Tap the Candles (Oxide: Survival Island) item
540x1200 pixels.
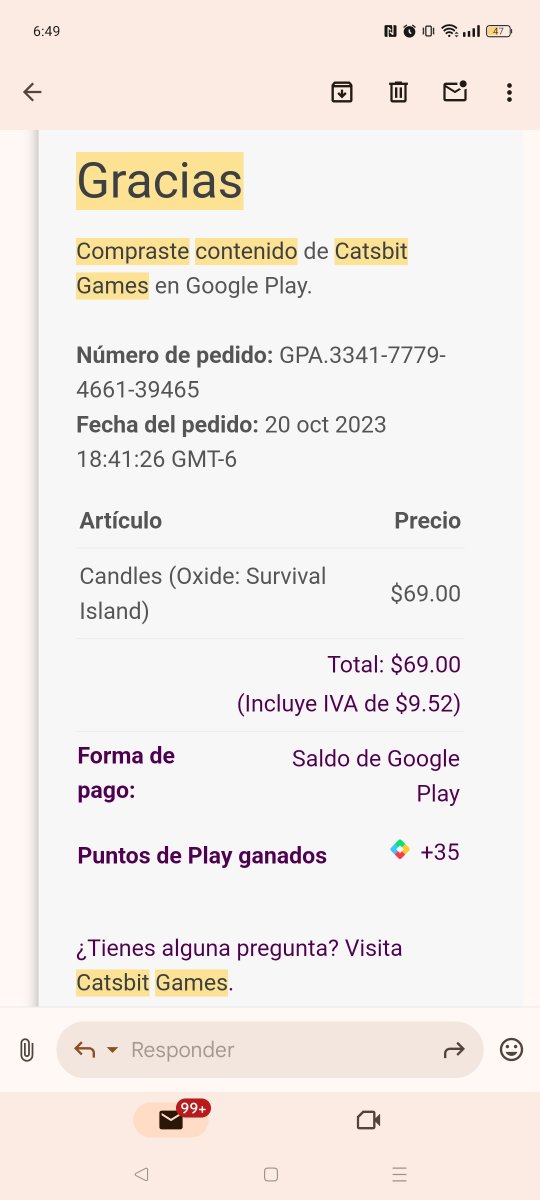[x=203, y=593]
